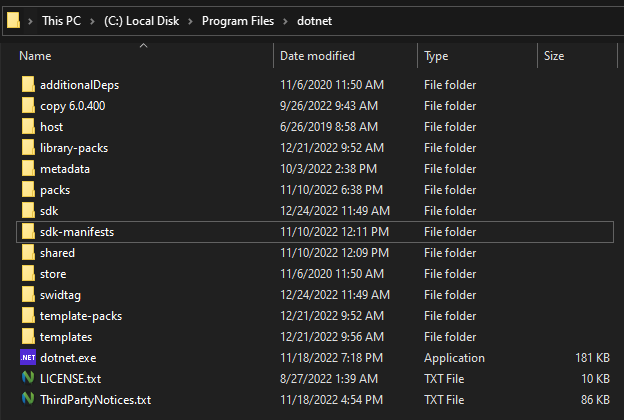
Task: Select the library-packs folder name
Action: [x=74, y=148]
